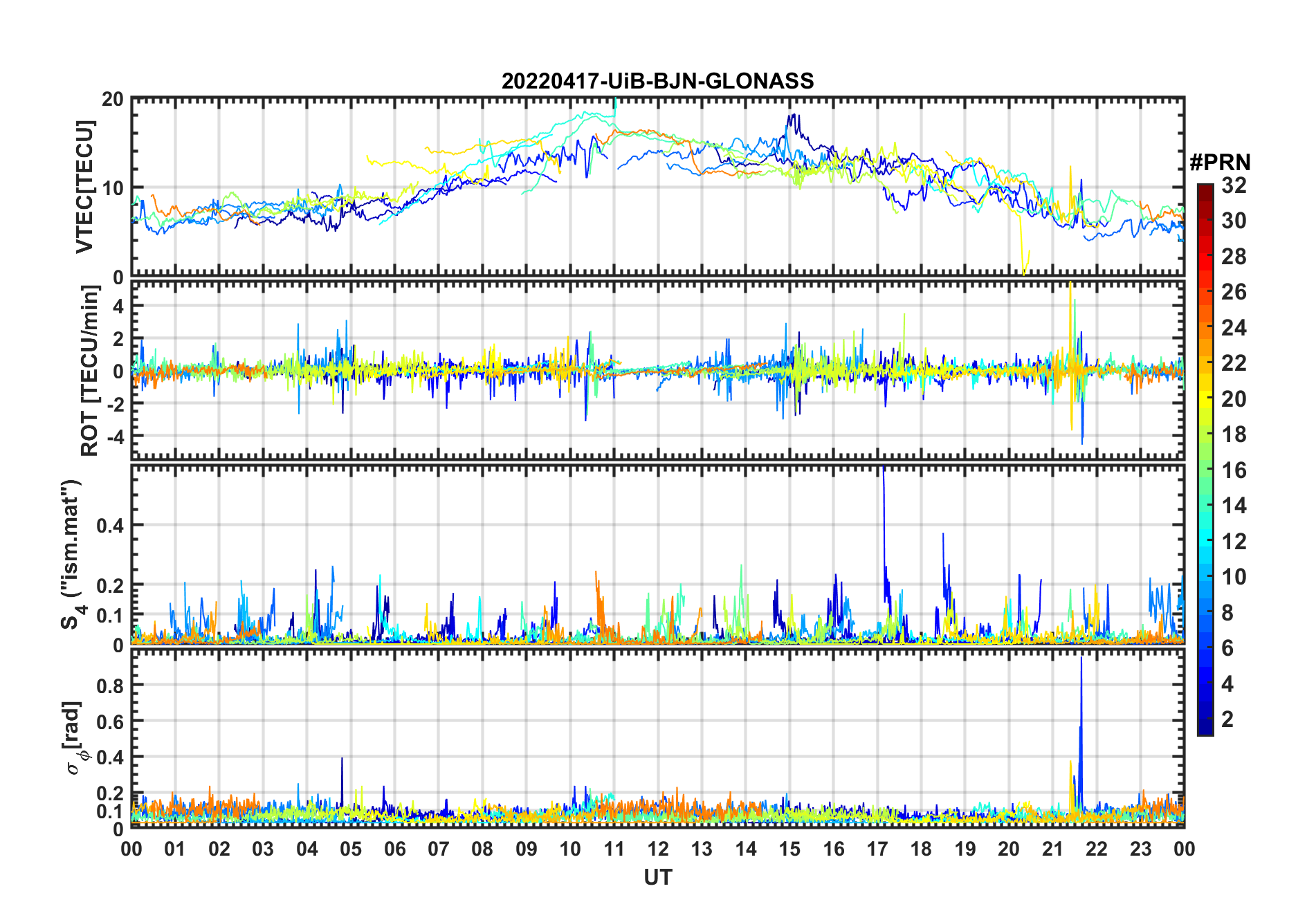
Task: Click the dark red top of the PRN colorbar
Action: 1205,188
